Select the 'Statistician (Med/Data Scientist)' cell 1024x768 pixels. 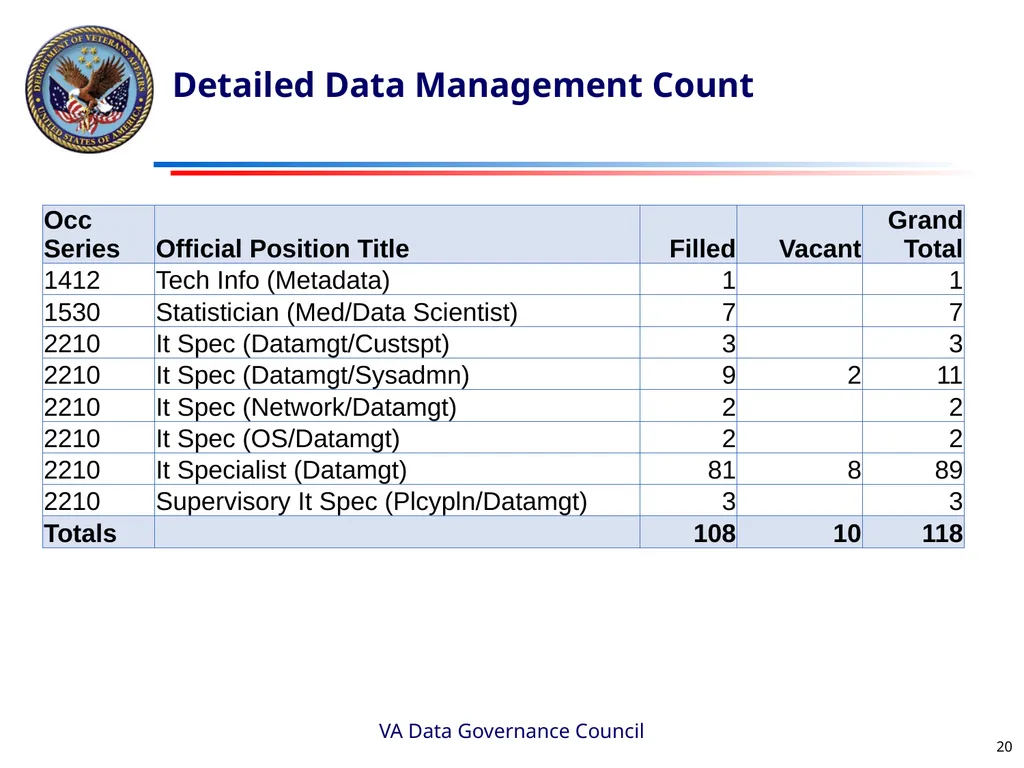[x=397, y=312]
